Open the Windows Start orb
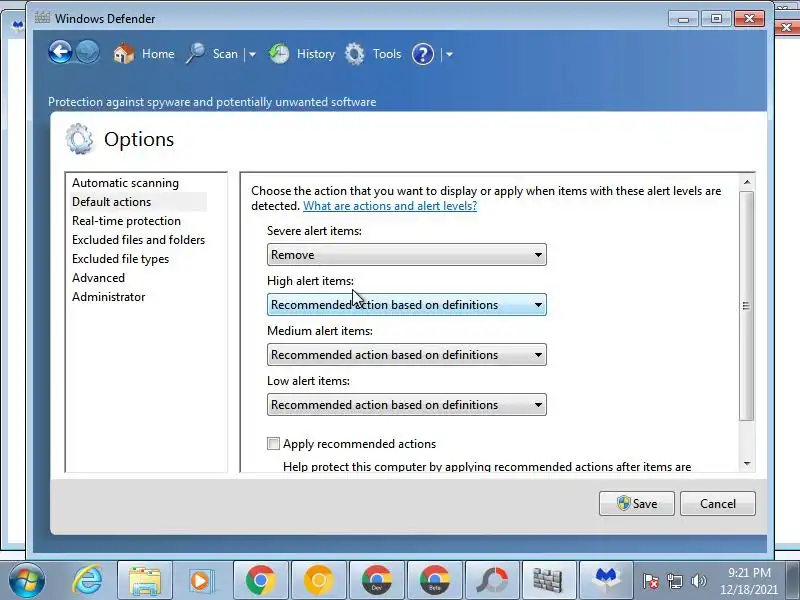Screen dimensions: 800x600 click(x=27, y=580)
